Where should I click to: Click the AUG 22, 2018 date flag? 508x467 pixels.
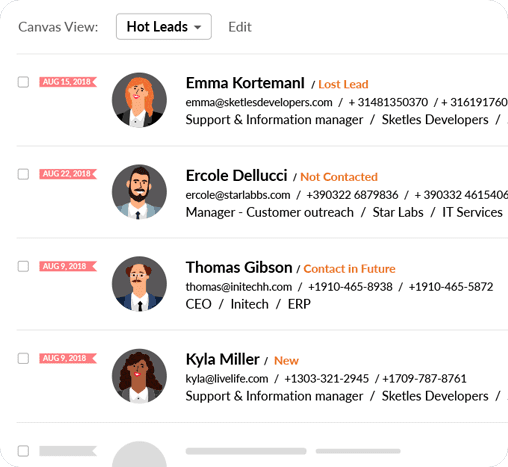[x=68, y=174]
